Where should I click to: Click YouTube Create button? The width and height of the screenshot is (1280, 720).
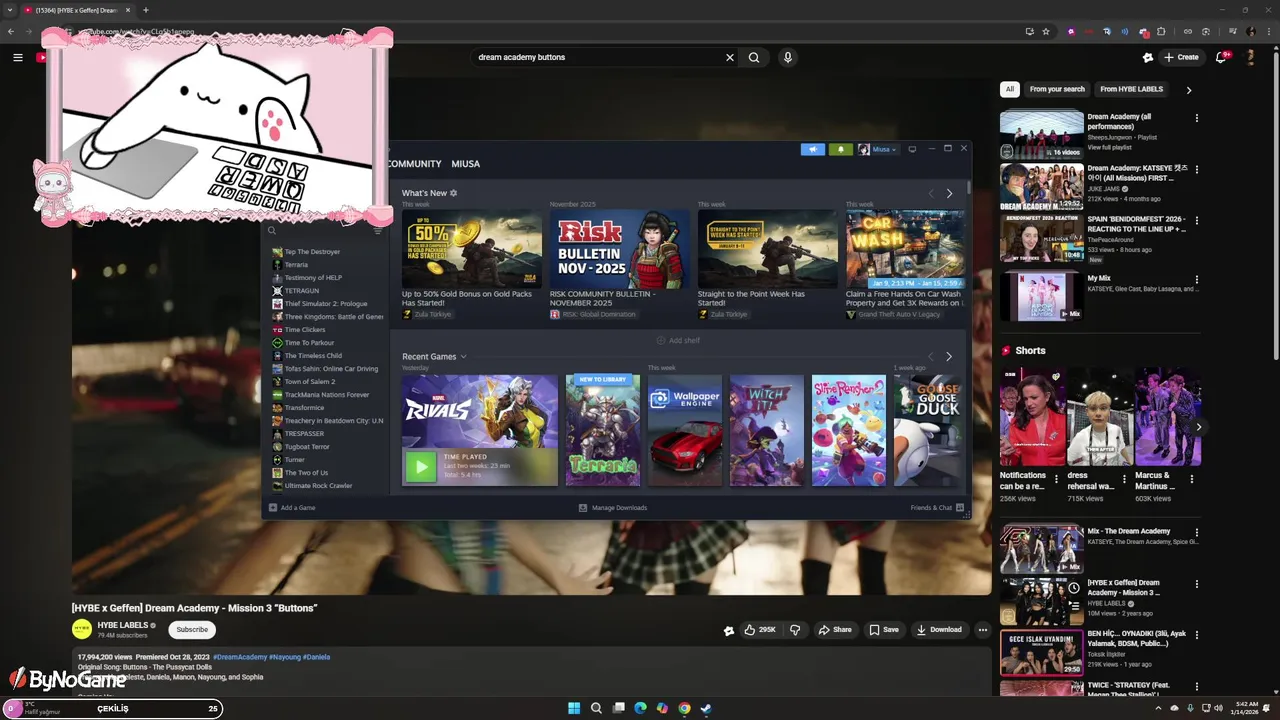pyautogui.click(x=1181, y=57)
